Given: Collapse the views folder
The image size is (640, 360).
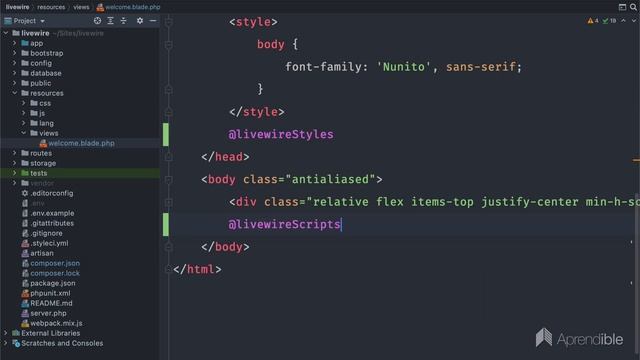Looking at the screenshot, I should pos(24,133).
